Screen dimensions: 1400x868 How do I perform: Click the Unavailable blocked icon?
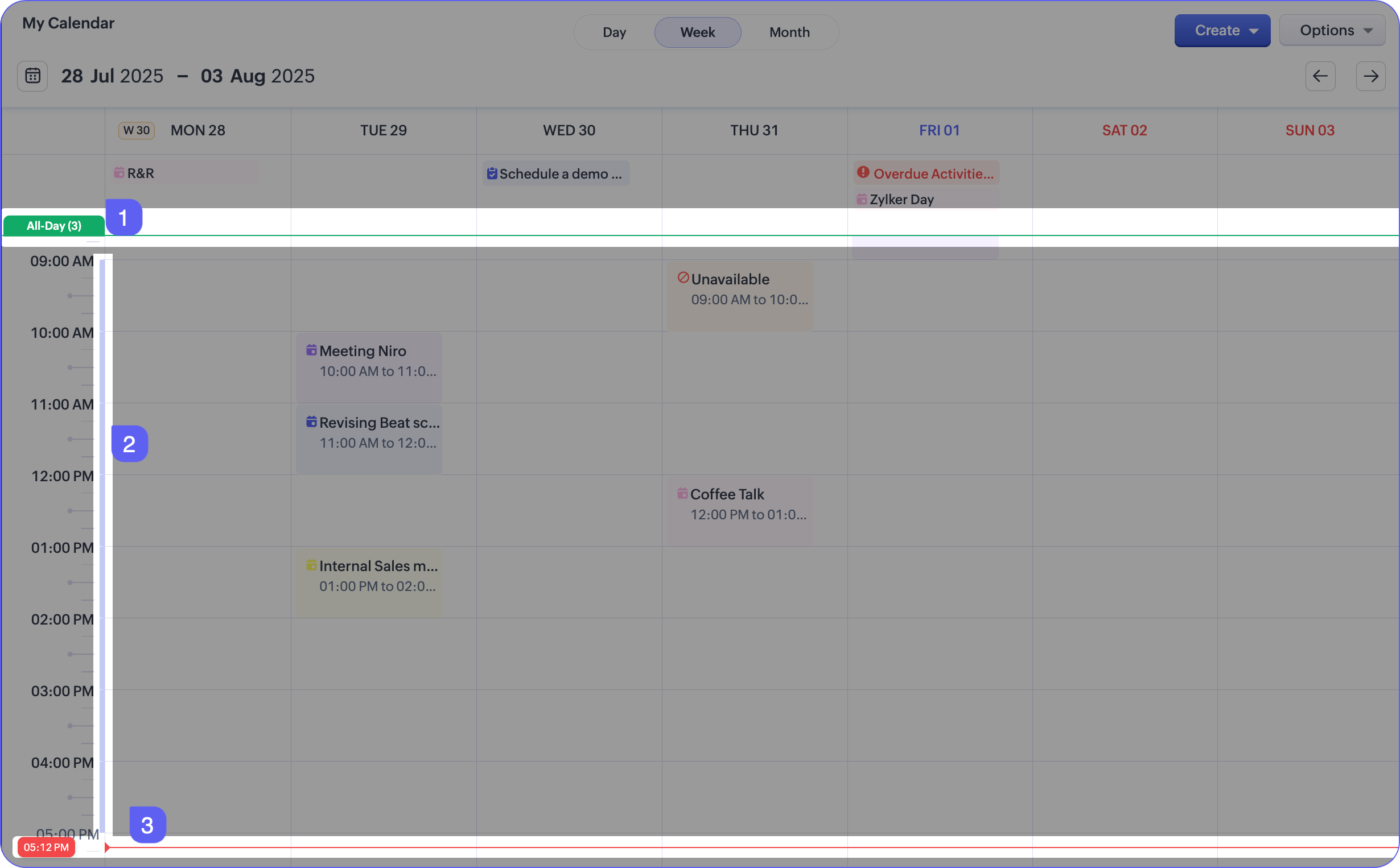pyautogui.click(x=683, y=278)
